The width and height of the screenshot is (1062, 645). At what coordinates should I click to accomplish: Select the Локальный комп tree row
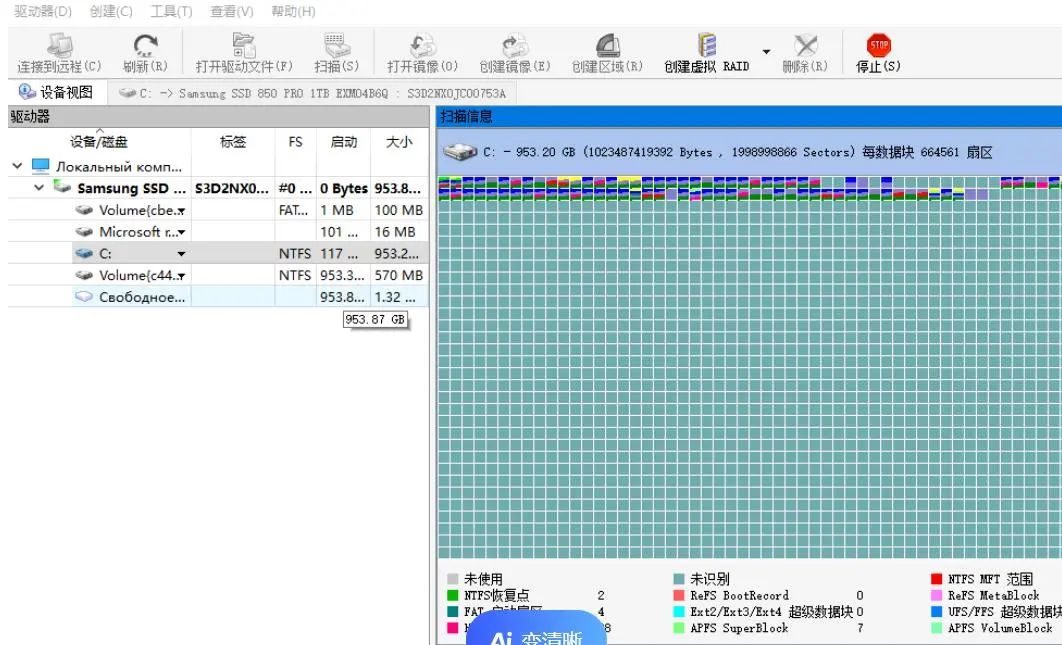pyautogui.click(x=218, y=166)
